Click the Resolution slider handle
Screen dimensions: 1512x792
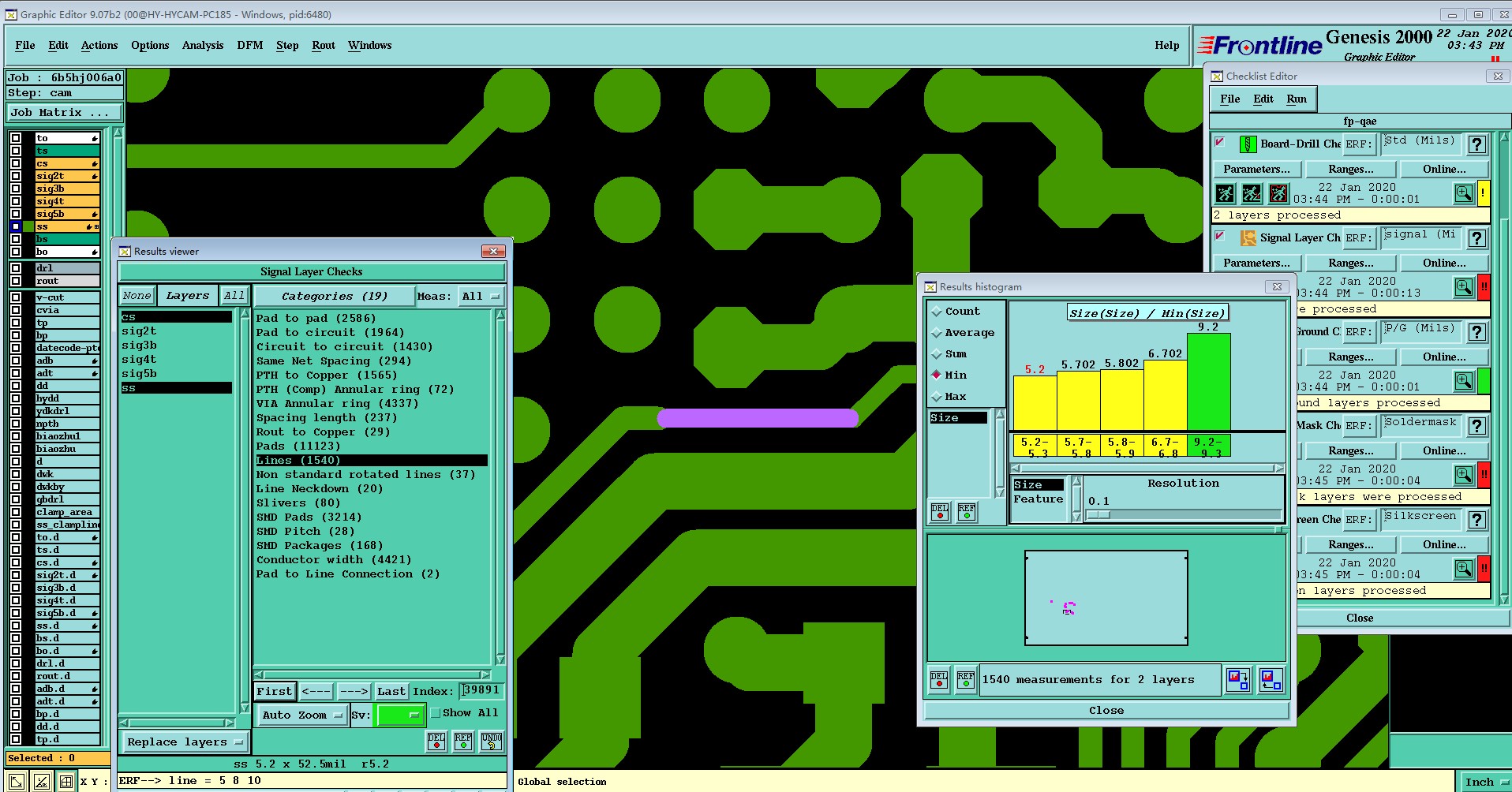[x=1099, y=515]
